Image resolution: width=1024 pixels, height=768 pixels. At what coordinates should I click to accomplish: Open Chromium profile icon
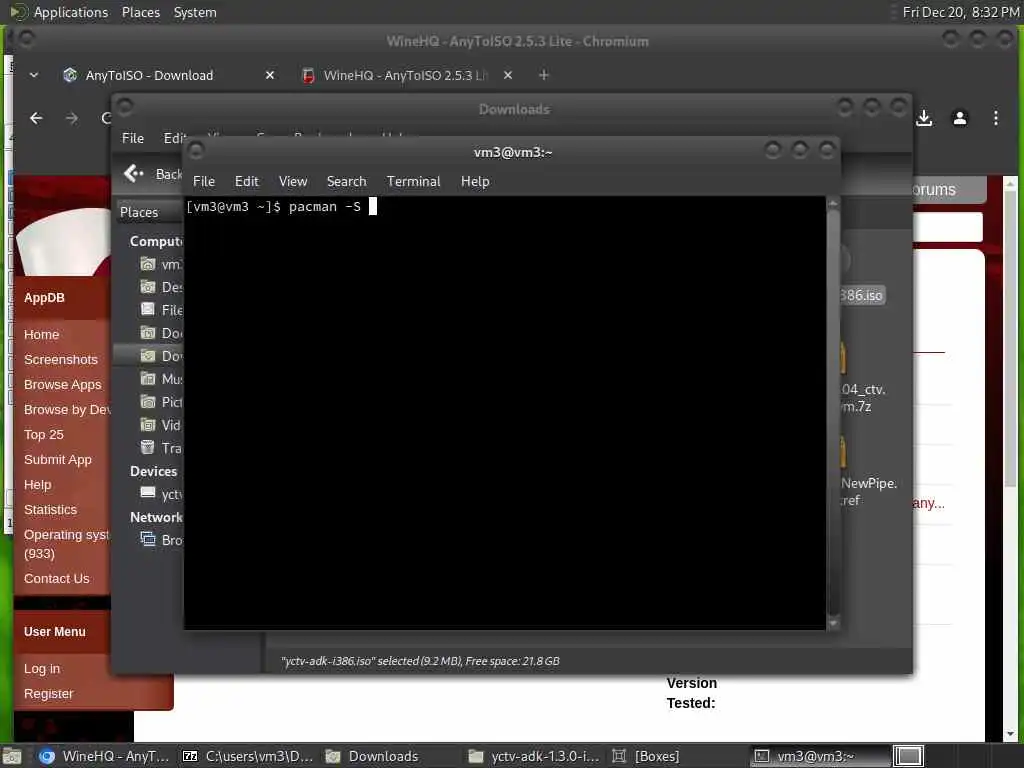click(x=959, y=118)
